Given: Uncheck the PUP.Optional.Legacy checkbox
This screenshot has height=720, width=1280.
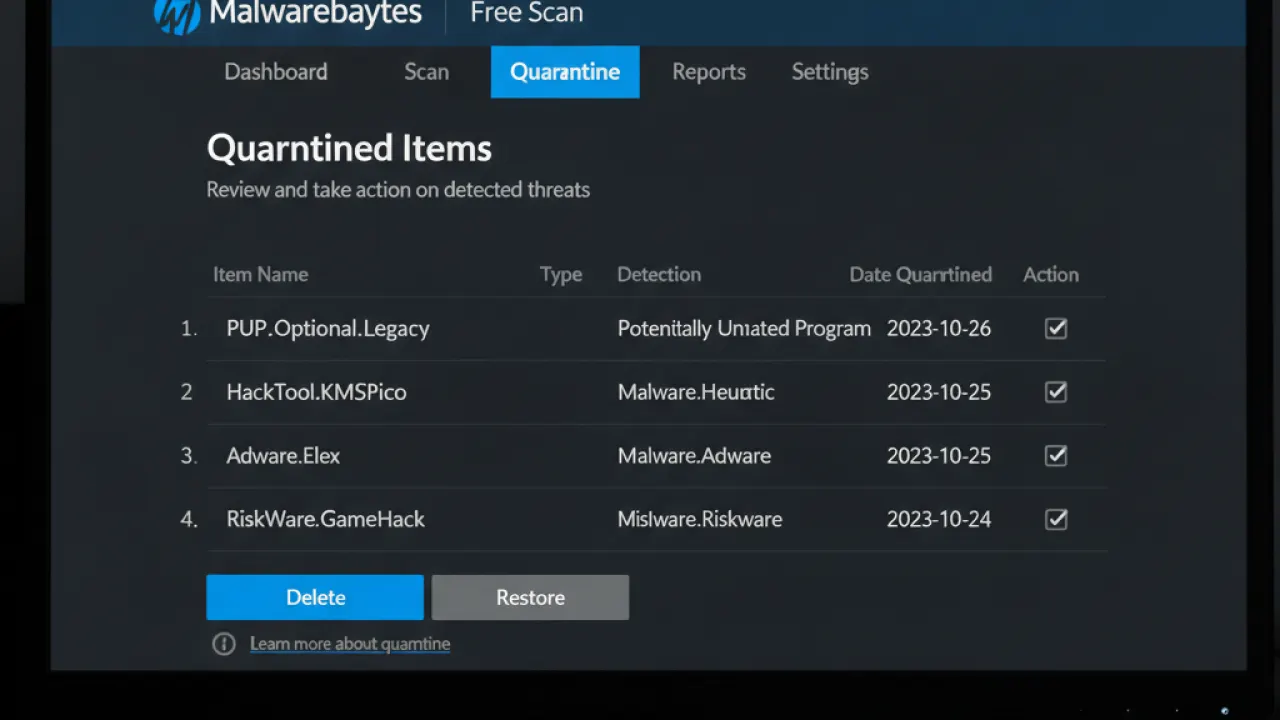Looking at the screenshot, I should [x=1056, y=328].
